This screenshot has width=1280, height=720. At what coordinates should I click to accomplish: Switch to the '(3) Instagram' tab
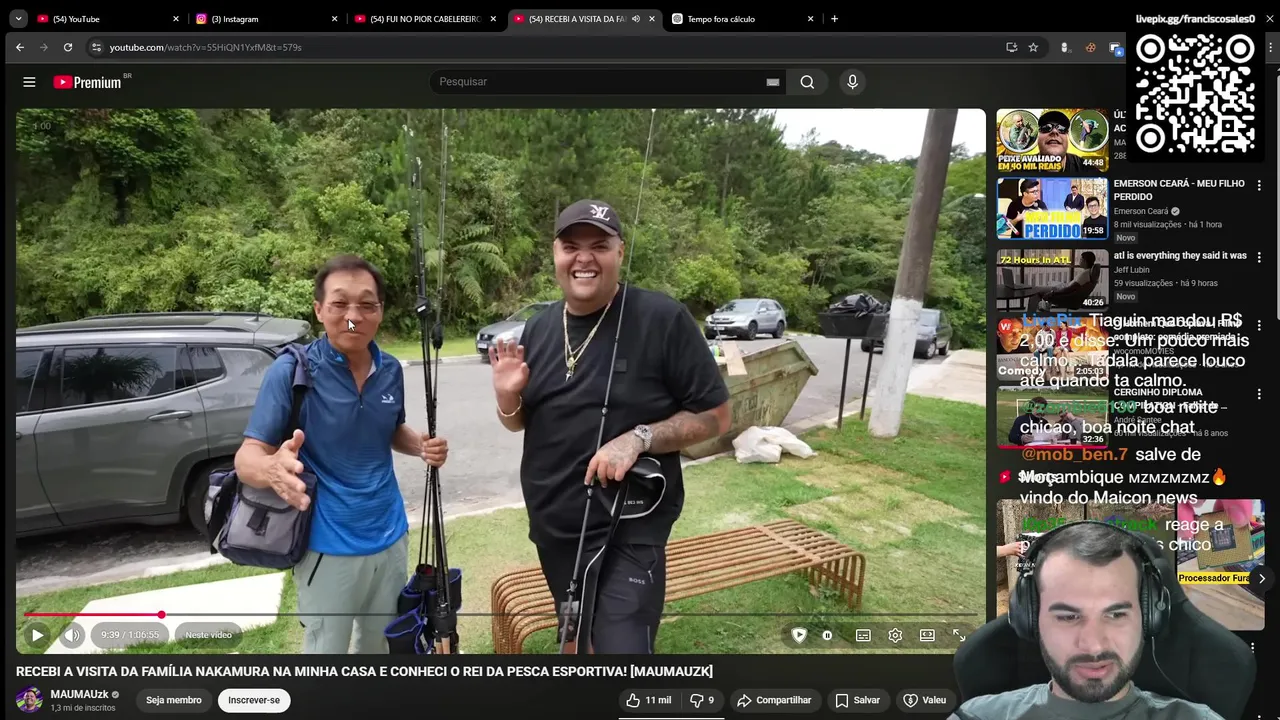point(260,19)
